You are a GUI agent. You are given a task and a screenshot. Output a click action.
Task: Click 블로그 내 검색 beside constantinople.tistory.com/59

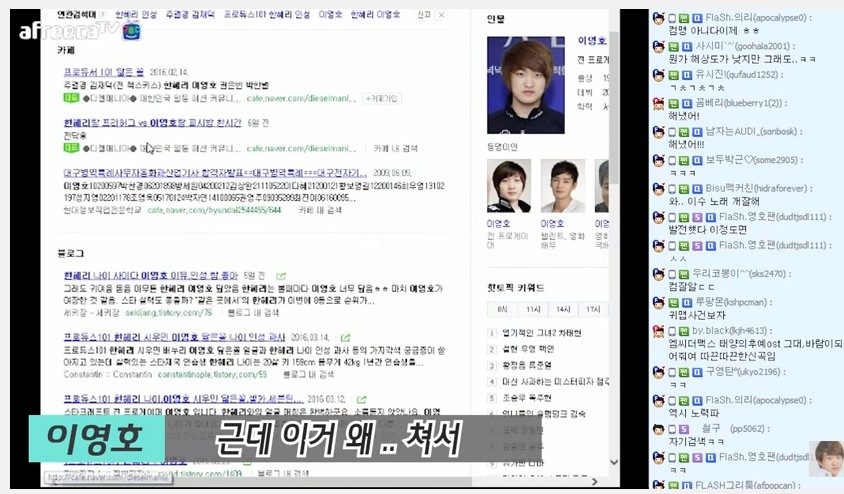tap(308, 375)
